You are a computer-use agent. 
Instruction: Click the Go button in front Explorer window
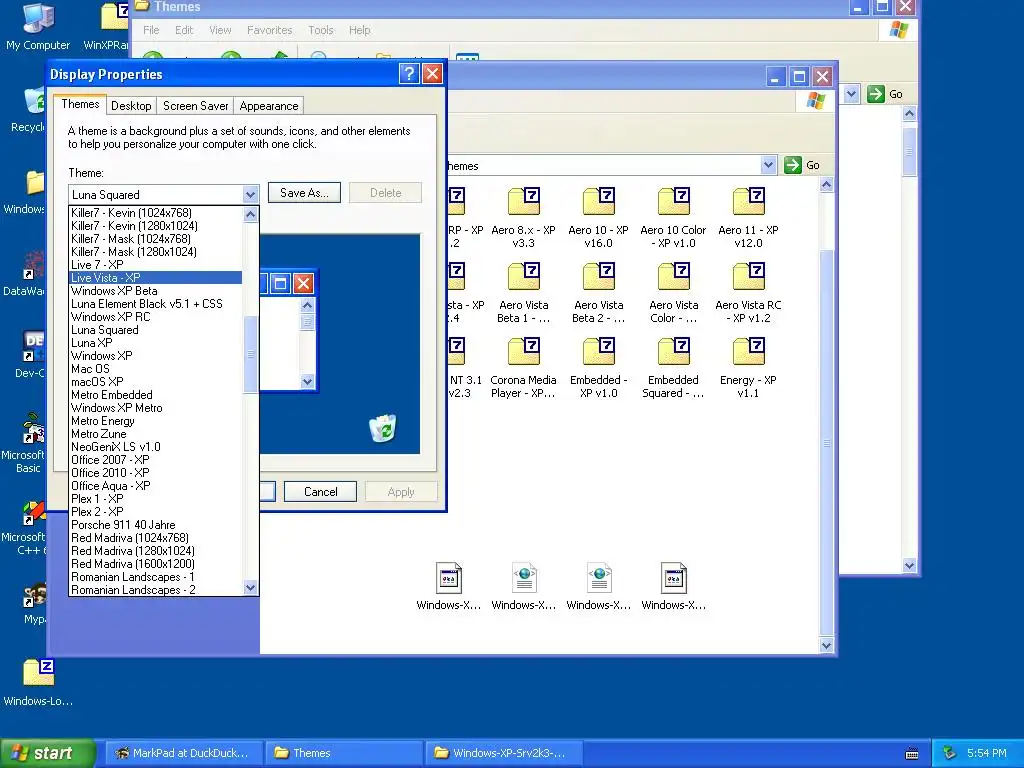(x=803, y=165)
